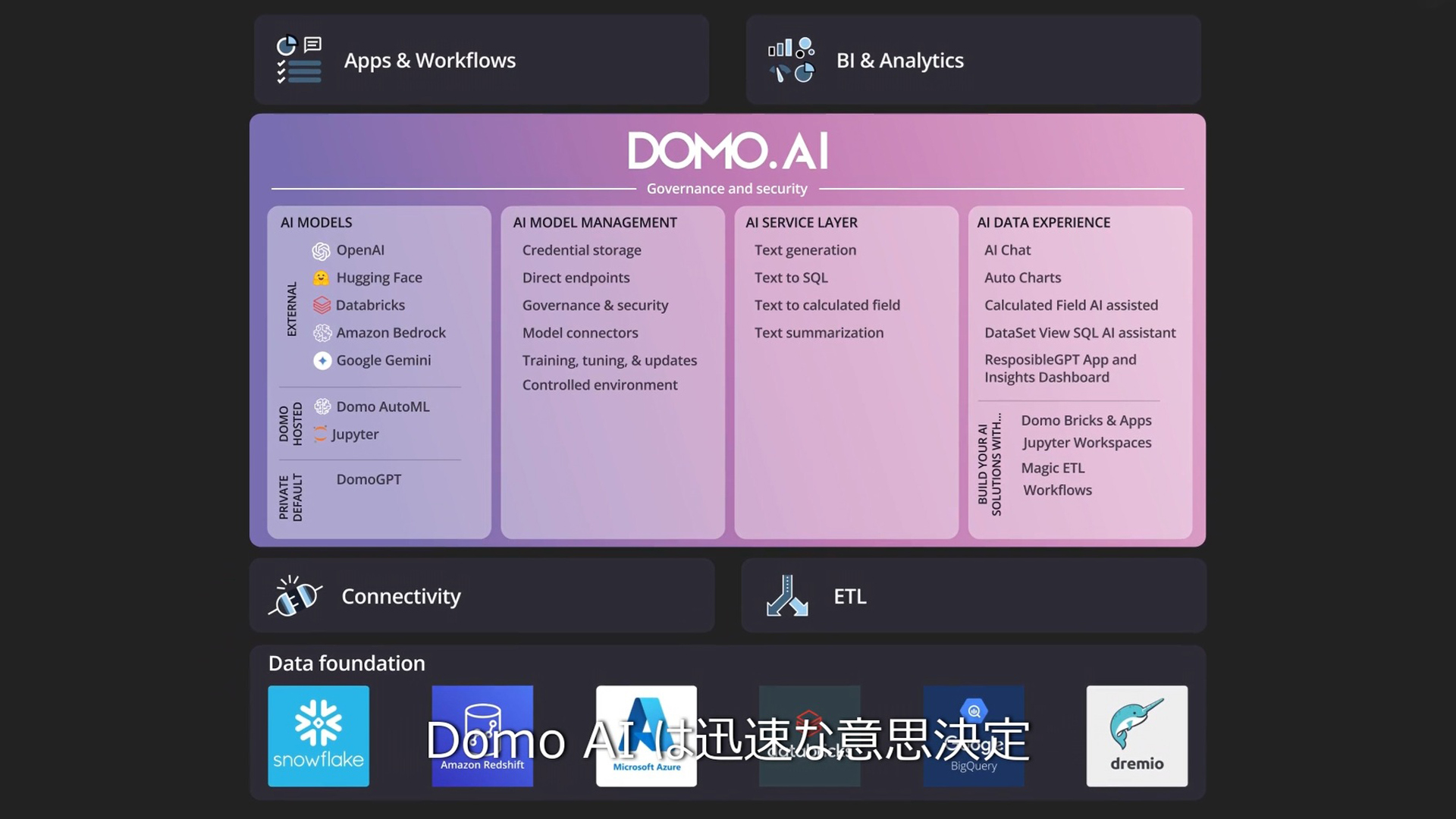Click the Amazon Bedrock icon

[x=322, y=333]
